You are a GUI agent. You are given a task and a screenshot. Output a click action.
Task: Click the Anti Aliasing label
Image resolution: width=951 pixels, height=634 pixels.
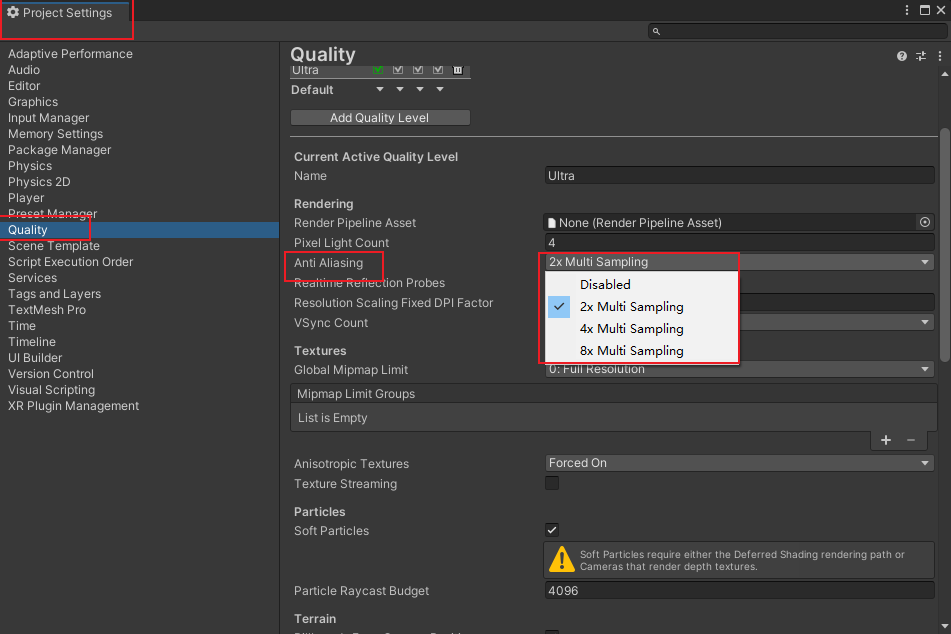pyautogui.click(x=328, y=263)
